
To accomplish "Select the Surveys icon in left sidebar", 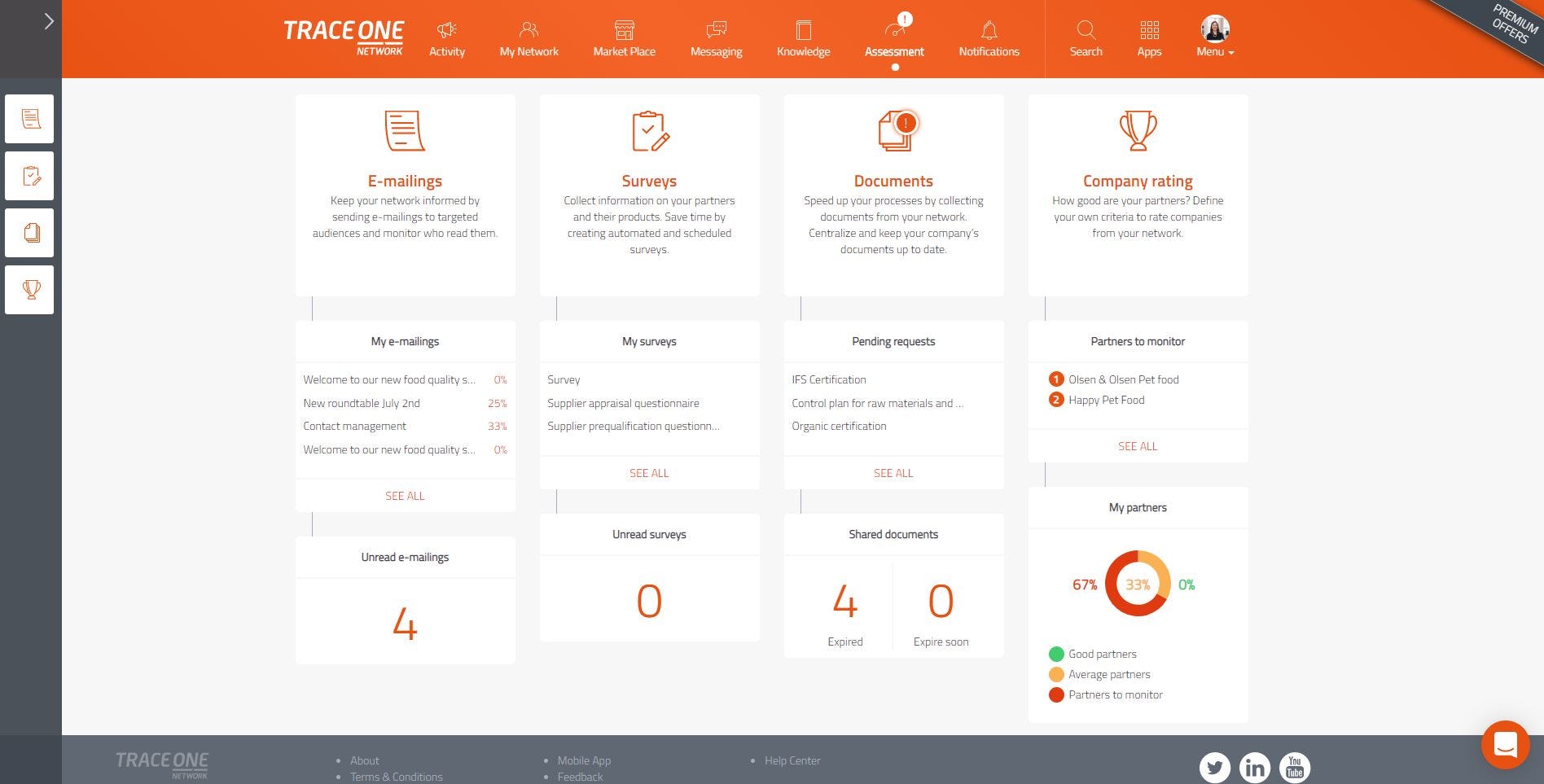I will [x=29, y=175].
